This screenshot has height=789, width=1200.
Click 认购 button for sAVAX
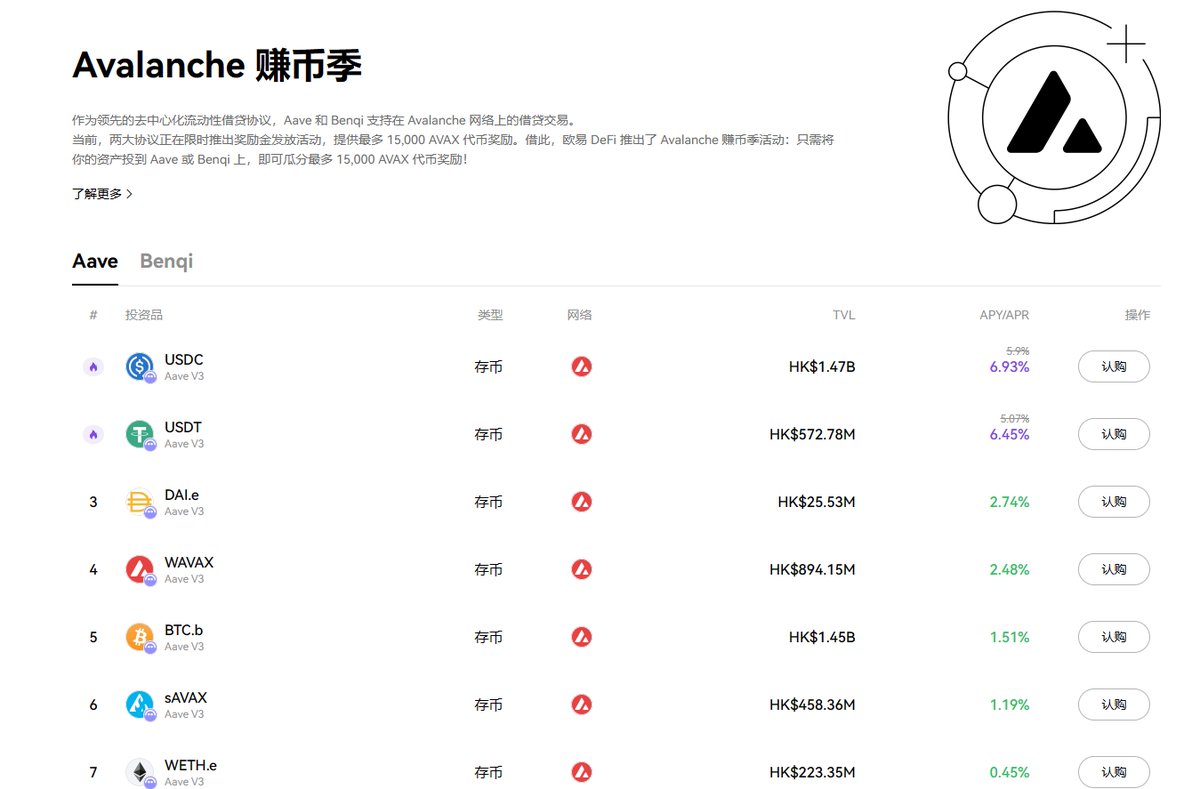(x=1114, y=705)
